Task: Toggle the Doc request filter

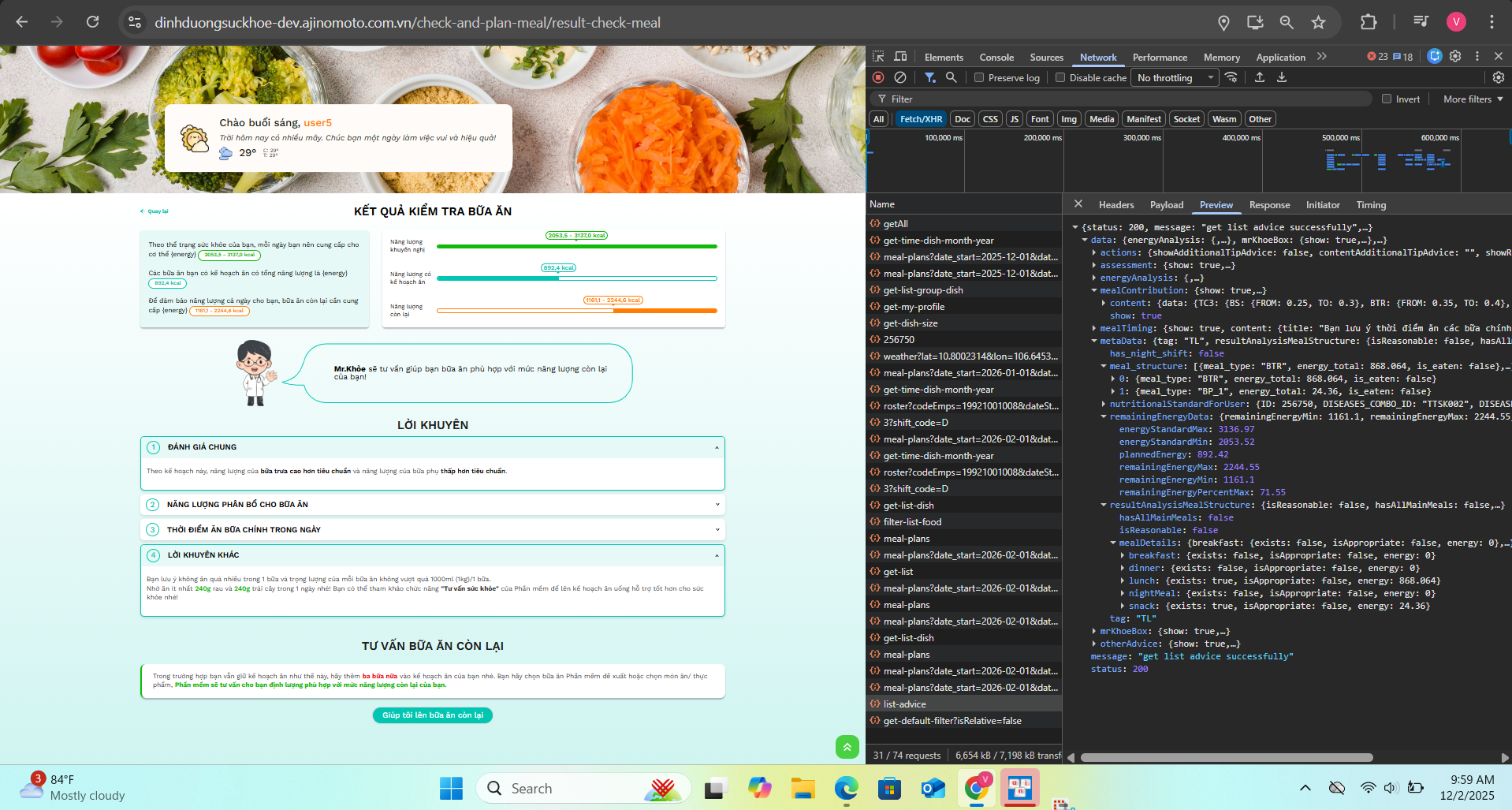Action: click(x=962, y=119)
